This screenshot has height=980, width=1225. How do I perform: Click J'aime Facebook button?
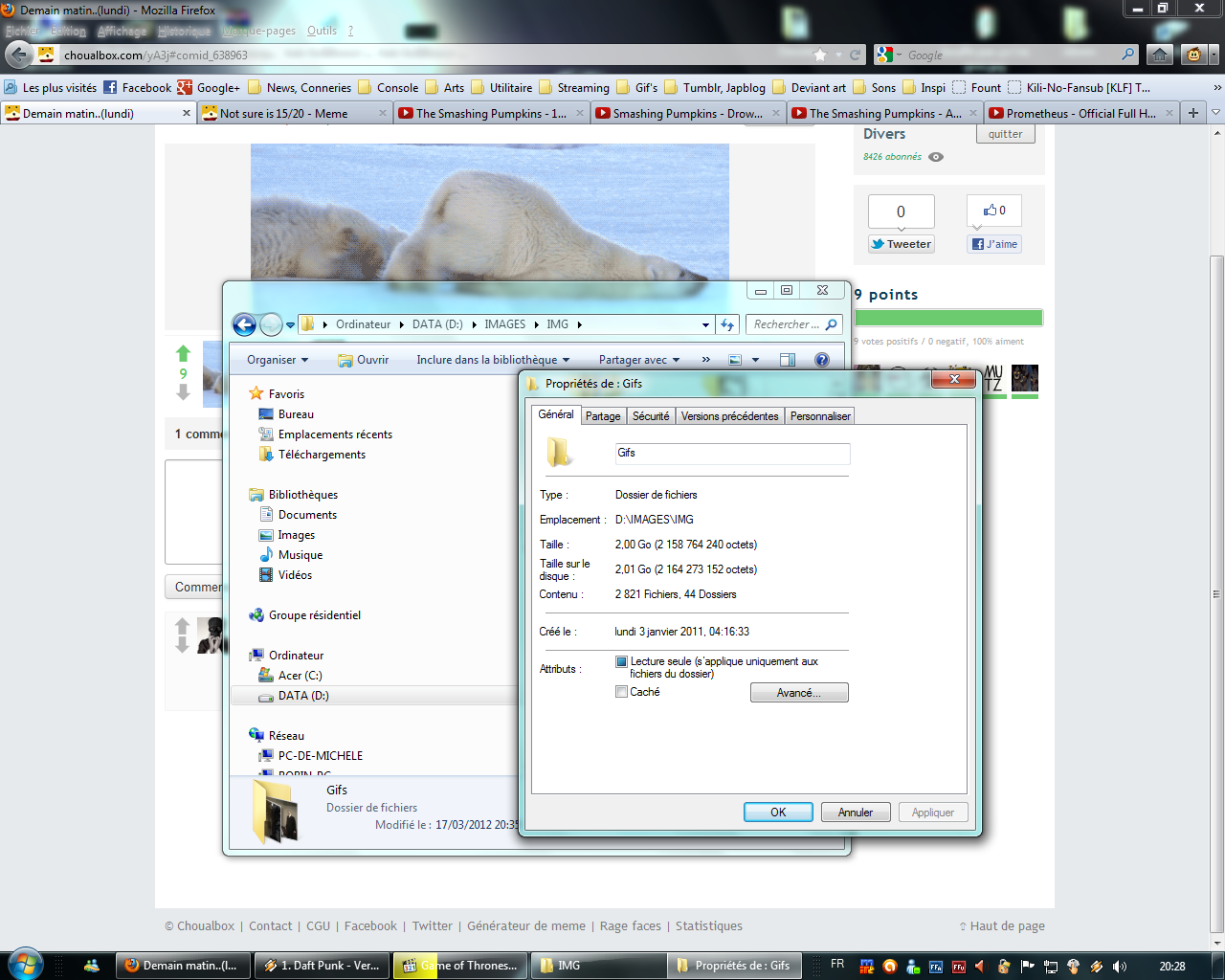point(995,244)
